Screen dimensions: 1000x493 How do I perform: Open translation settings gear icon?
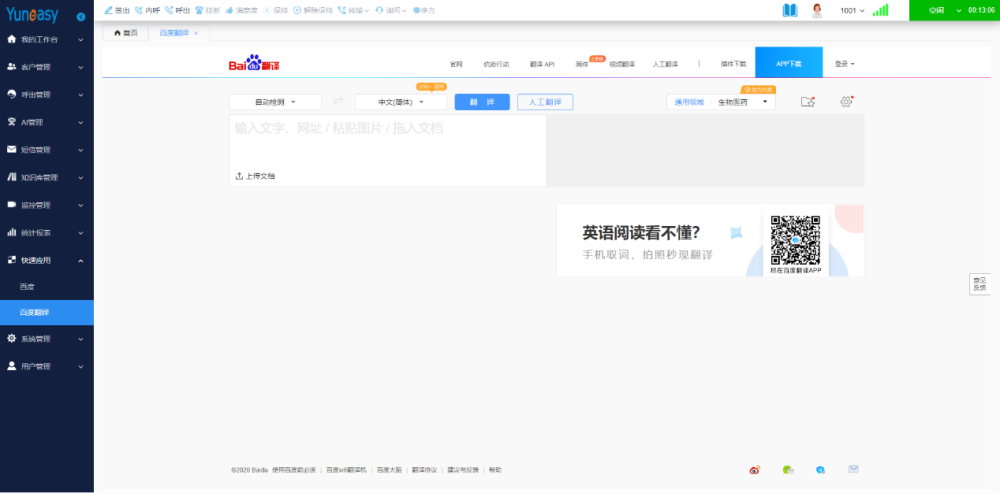click(846, 101)
